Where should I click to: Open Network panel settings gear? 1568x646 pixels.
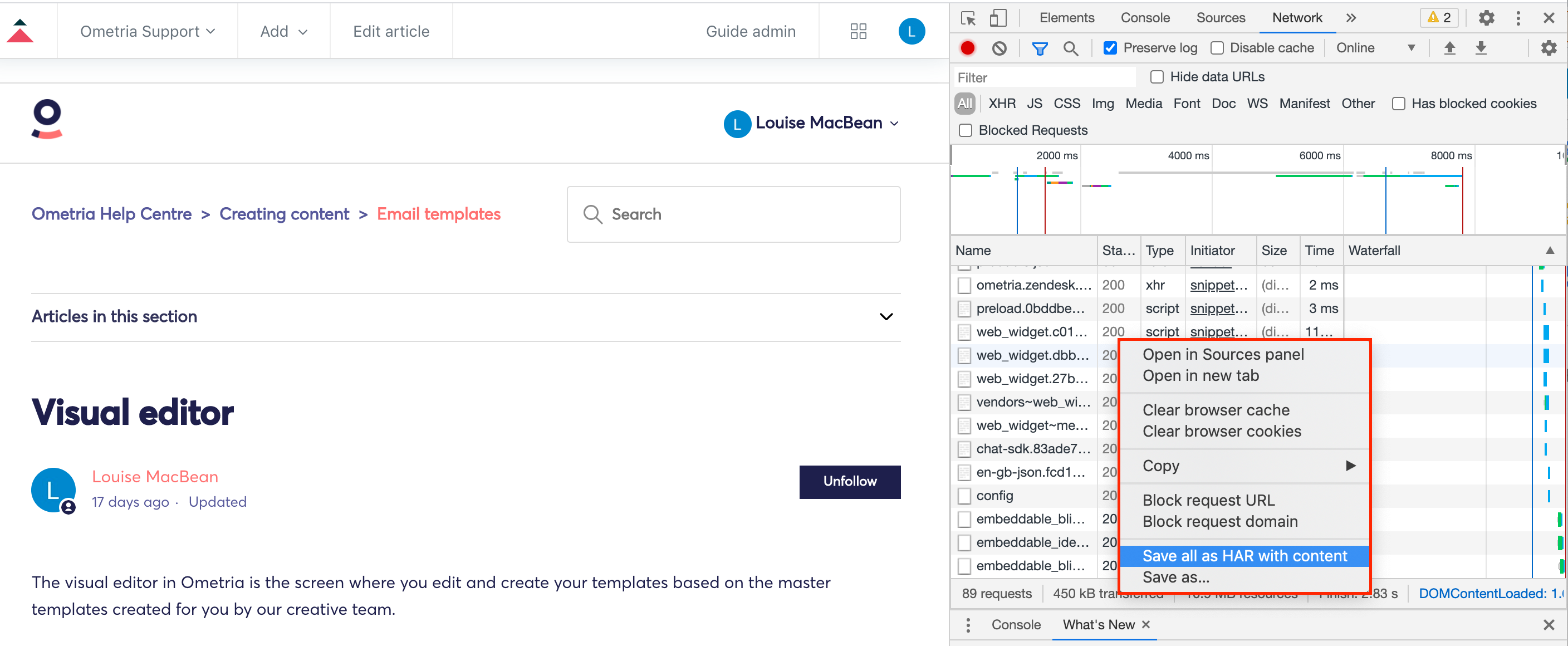[x=1548, y=47]
